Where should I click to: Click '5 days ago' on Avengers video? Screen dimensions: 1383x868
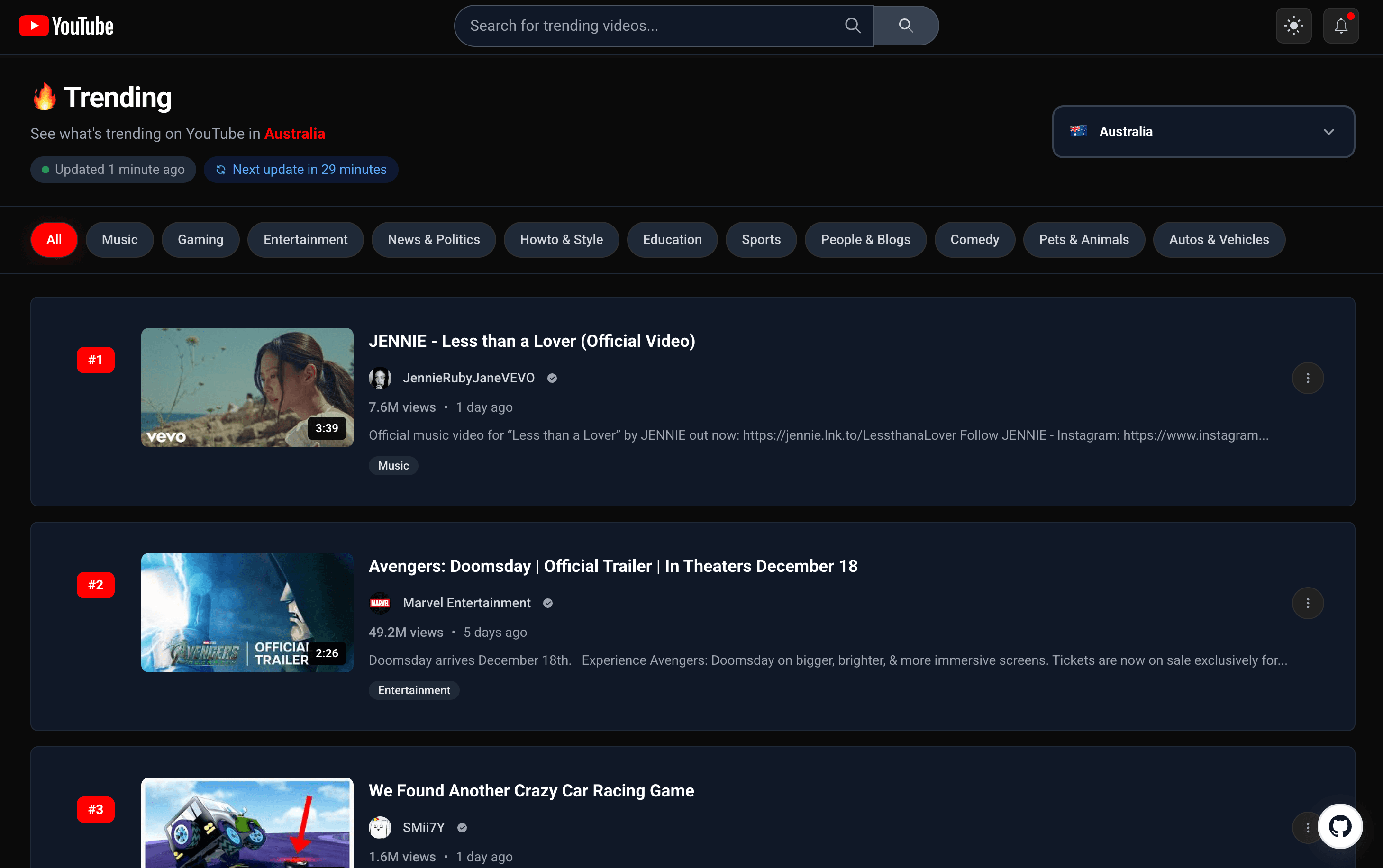click(495, 632)
